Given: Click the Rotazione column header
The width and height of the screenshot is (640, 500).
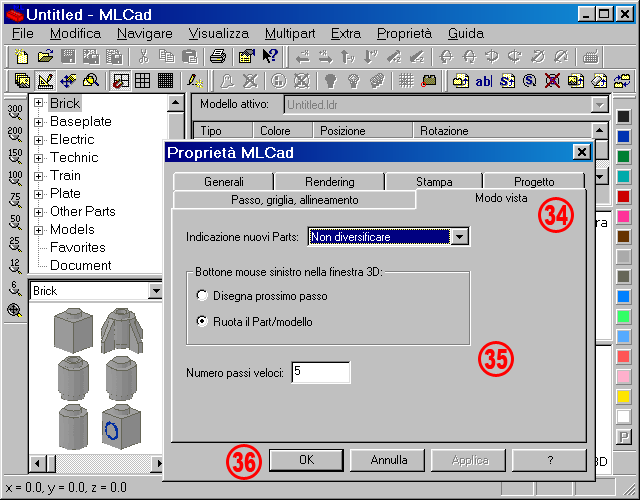Looking at the screenshot, I should [x=502, y=131].
